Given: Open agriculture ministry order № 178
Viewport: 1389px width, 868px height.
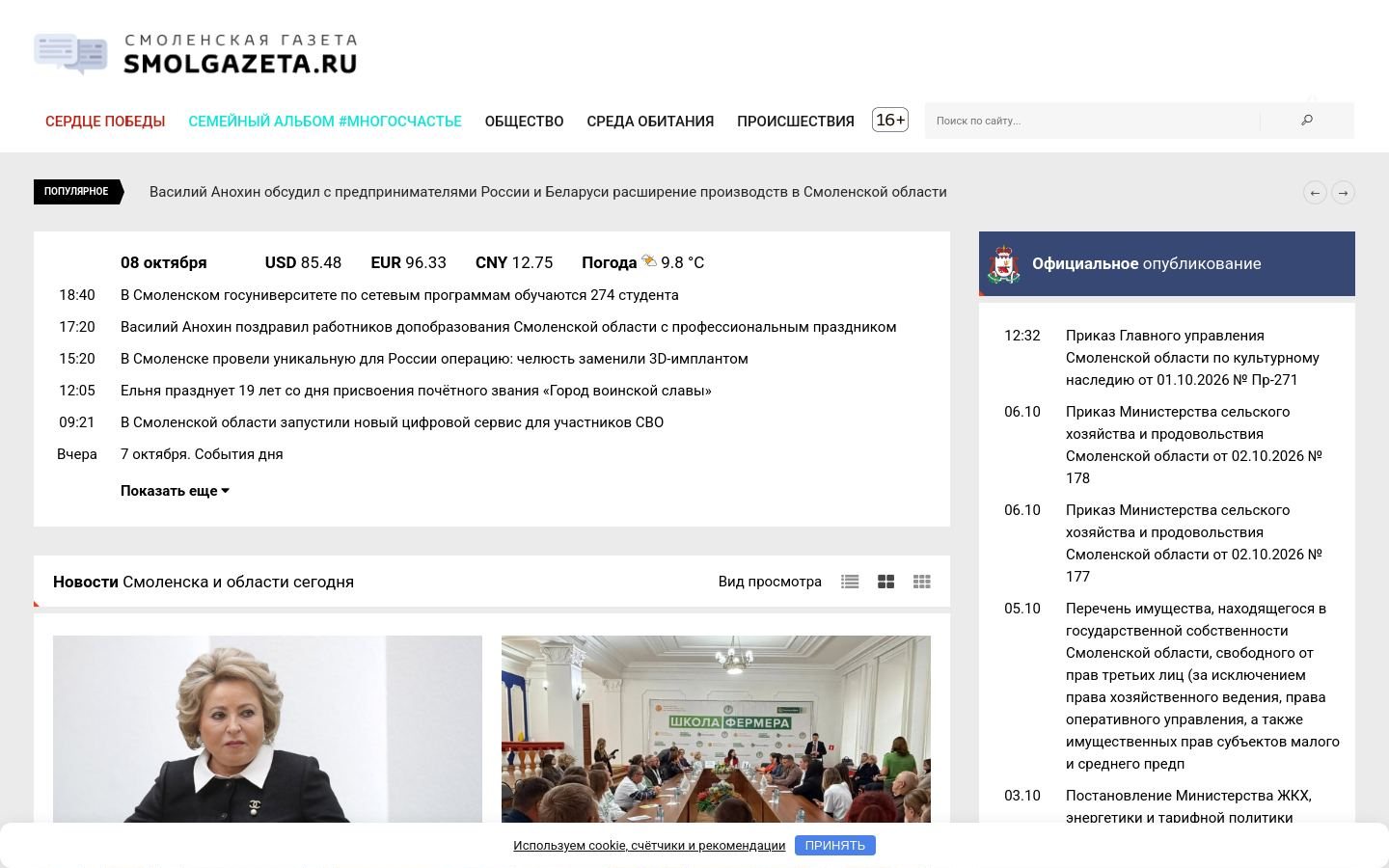Looking at the screenshot, I should 1194,445.
